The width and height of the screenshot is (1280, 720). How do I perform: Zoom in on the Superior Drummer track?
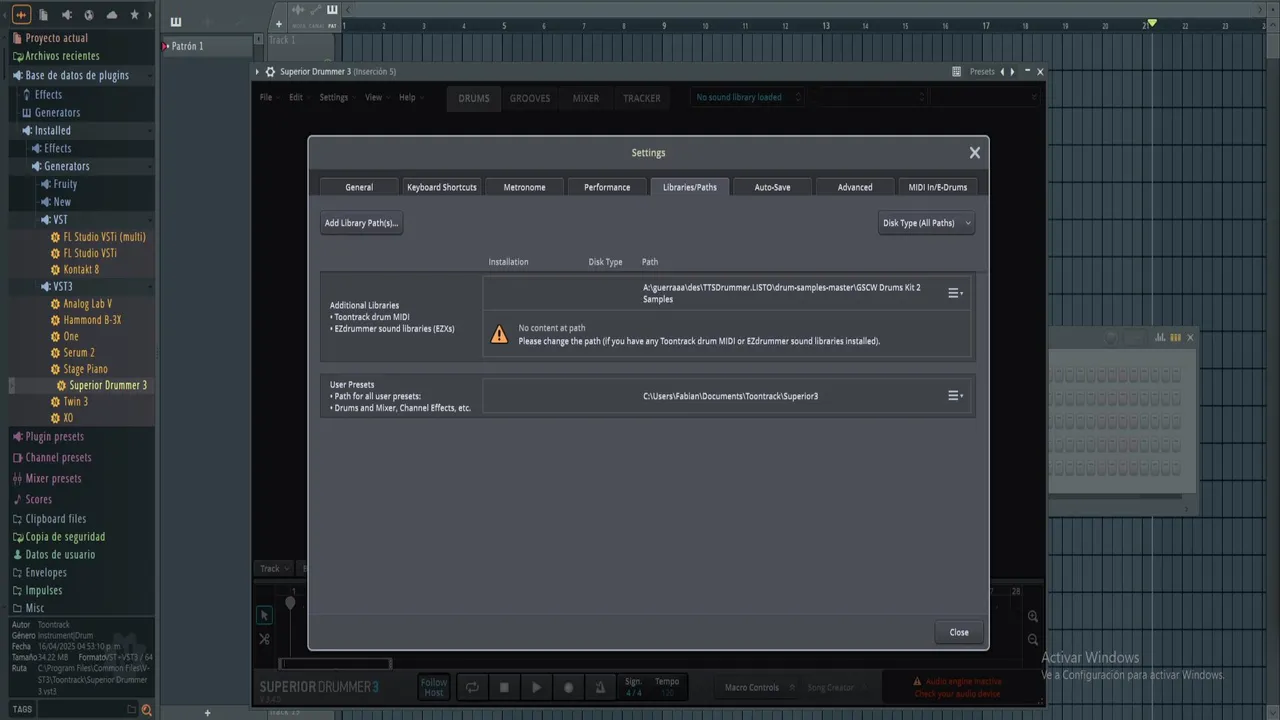click(x=1033, y=617)
